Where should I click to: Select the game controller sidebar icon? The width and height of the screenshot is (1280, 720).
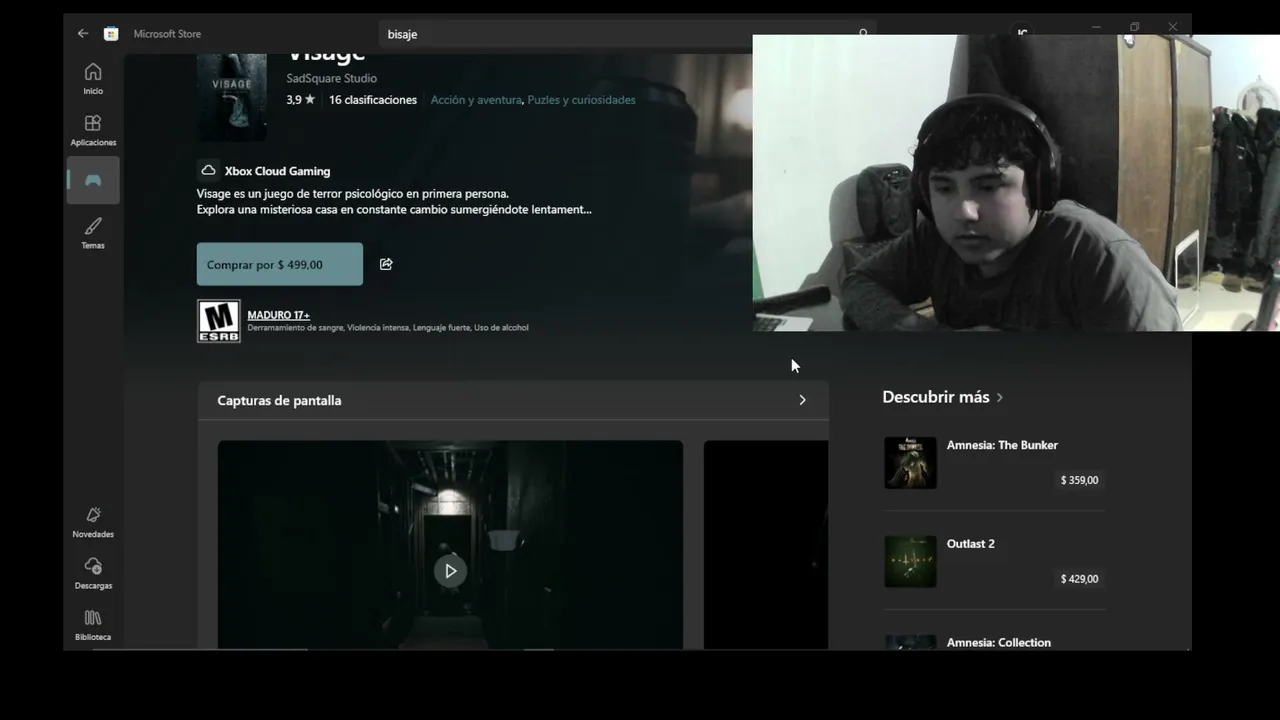click(x=93, y=180)
